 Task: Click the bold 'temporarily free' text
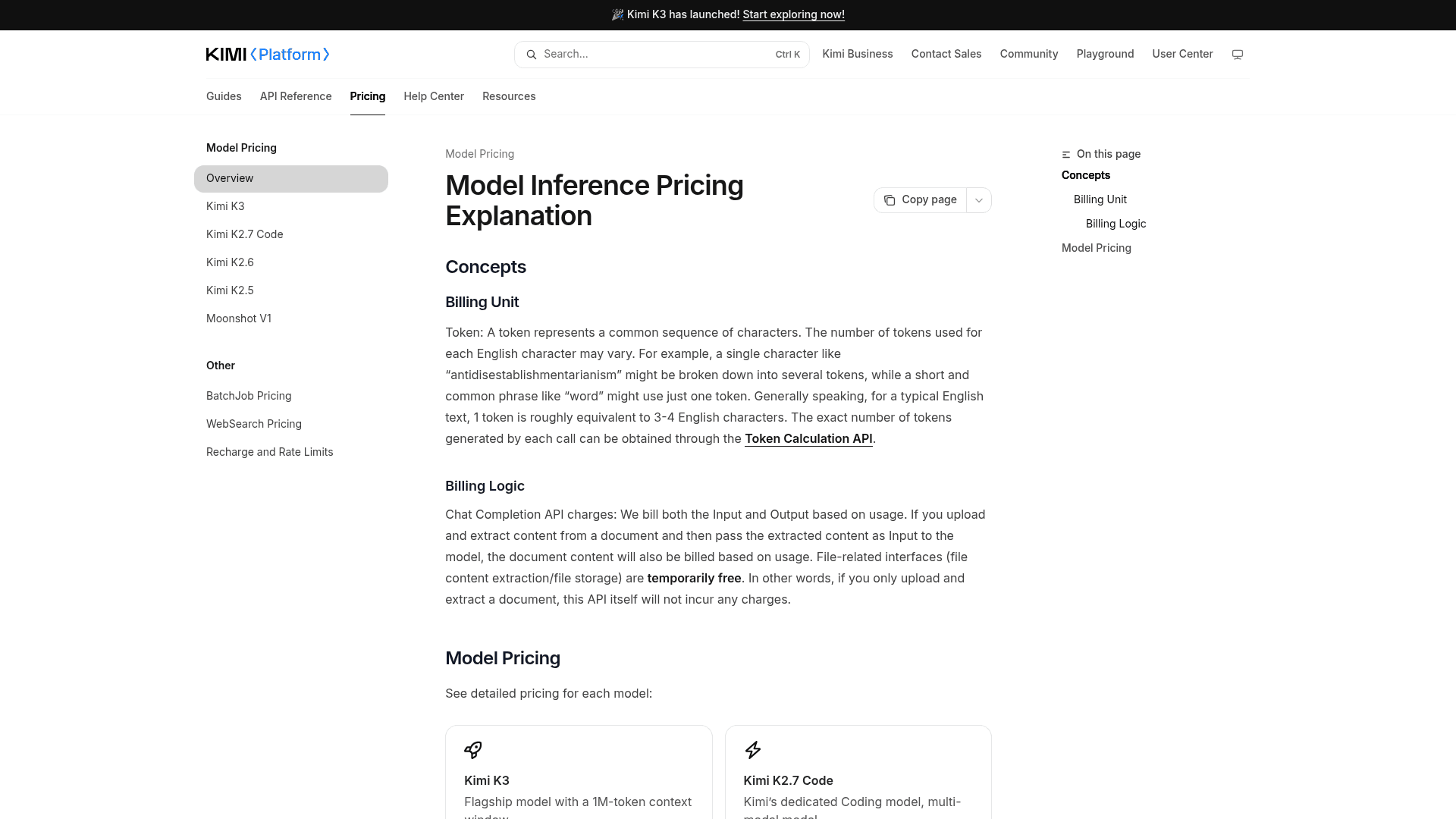point(694,578)
